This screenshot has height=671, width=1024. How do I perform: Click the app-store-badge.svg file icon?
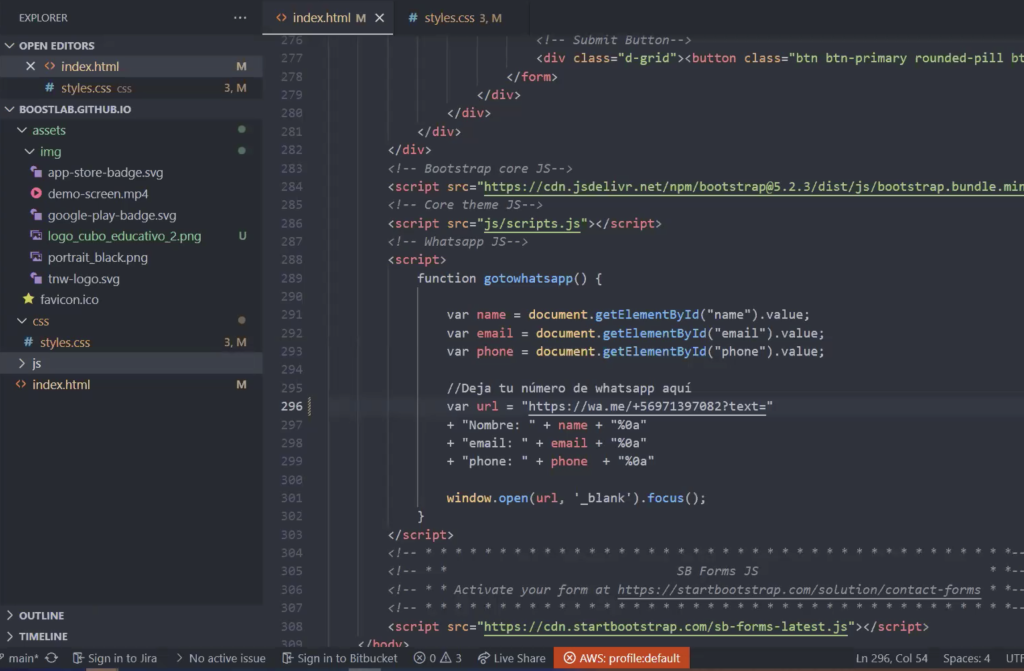click(x=36, y=172)
